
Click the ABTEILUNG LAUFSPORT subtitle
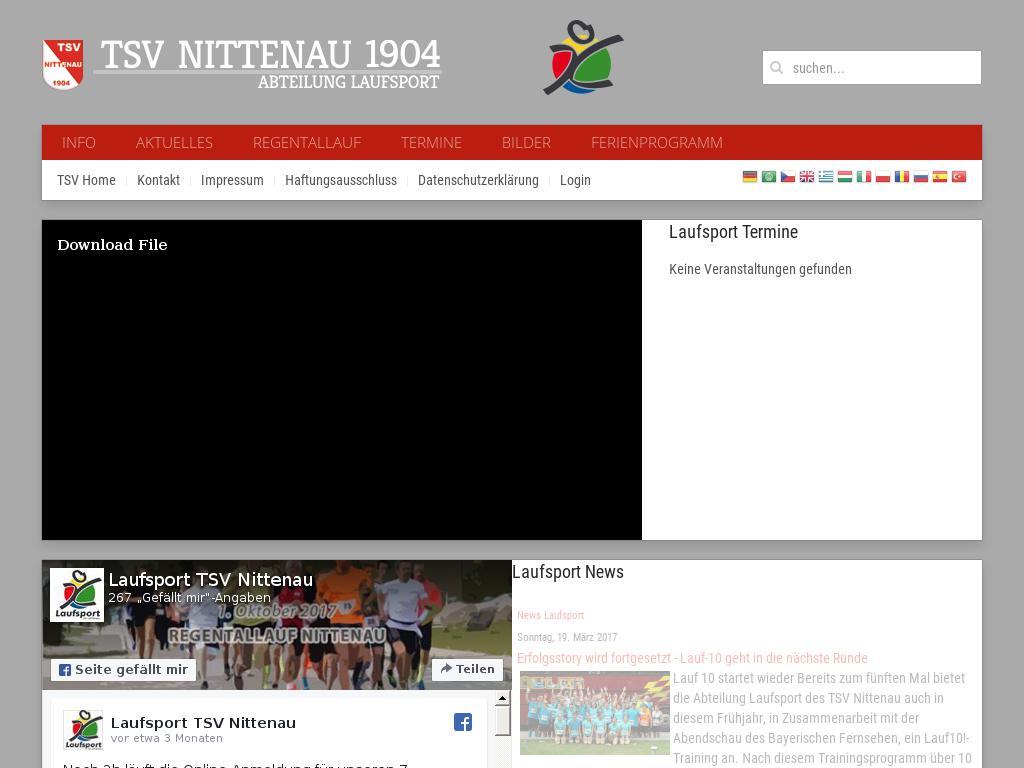click(x=348, y=82)
